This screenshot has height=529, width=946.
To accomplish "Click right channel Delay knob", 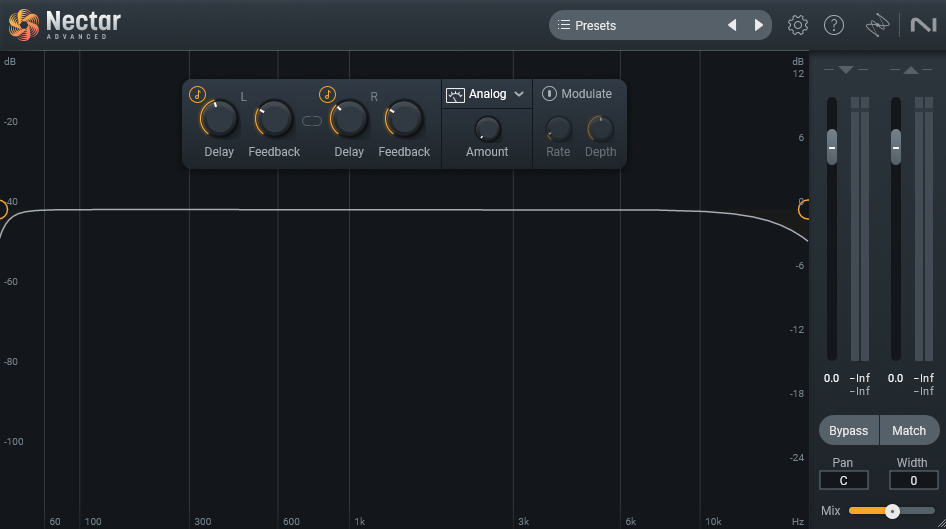I will pyautogui.click(x=349, y=119).
